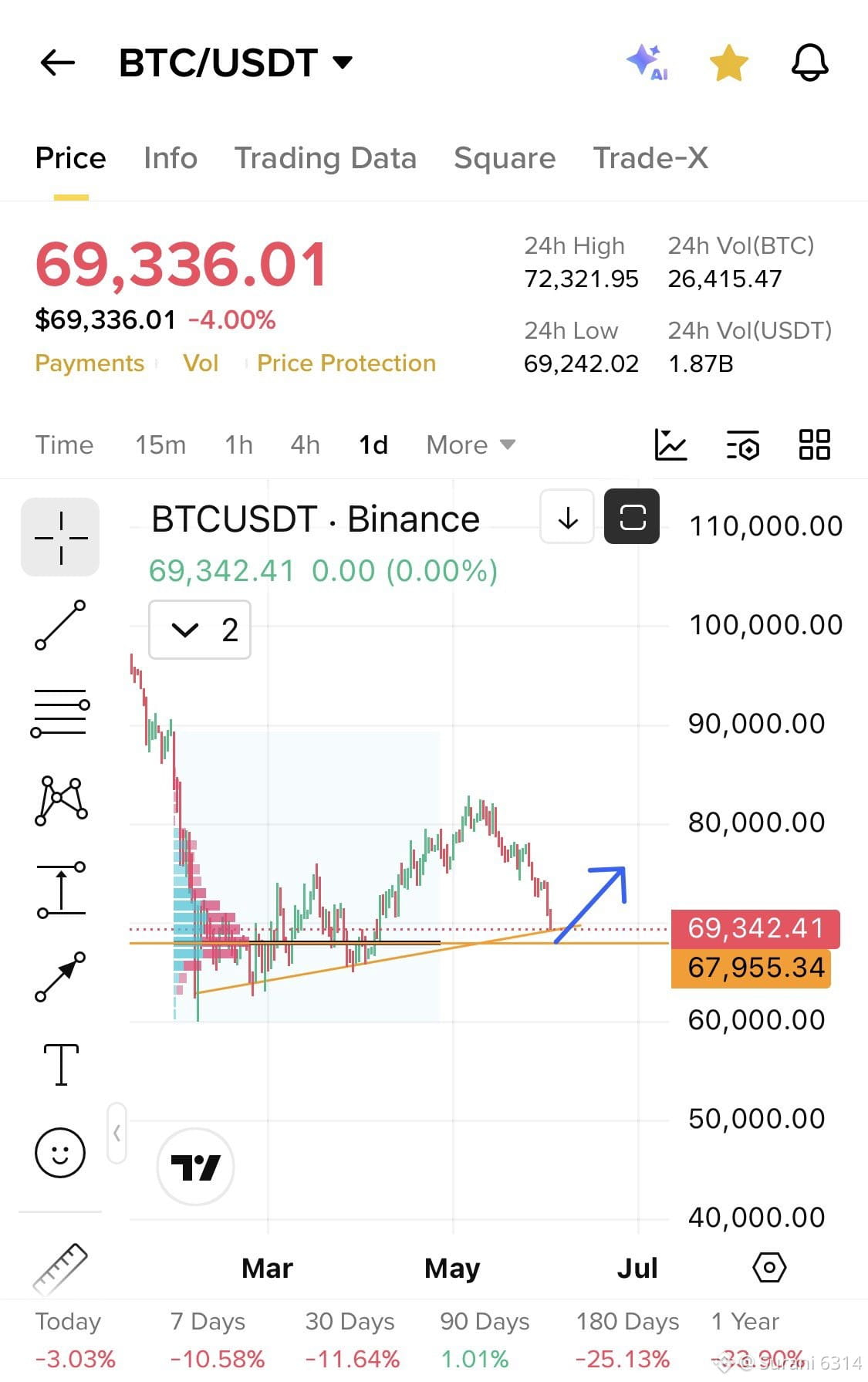Click the 100,000.00 price axis label

[765, 625]
